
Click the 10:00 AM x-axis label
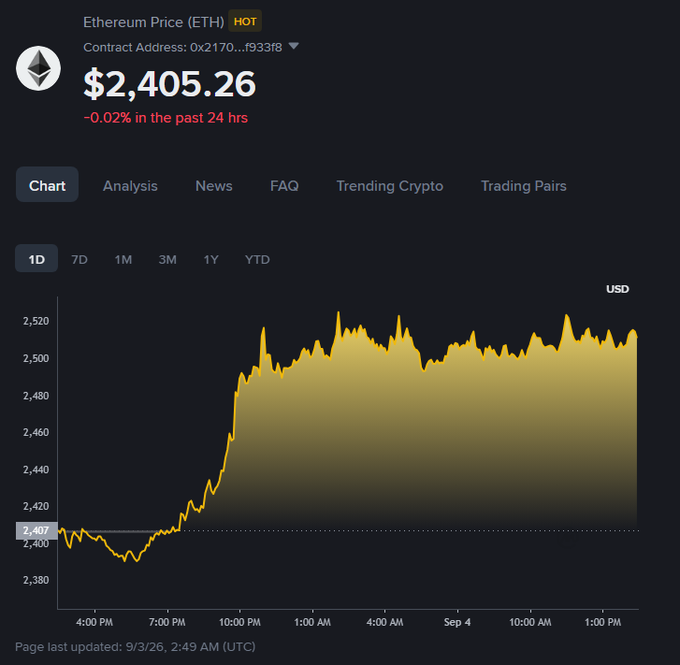530,622
